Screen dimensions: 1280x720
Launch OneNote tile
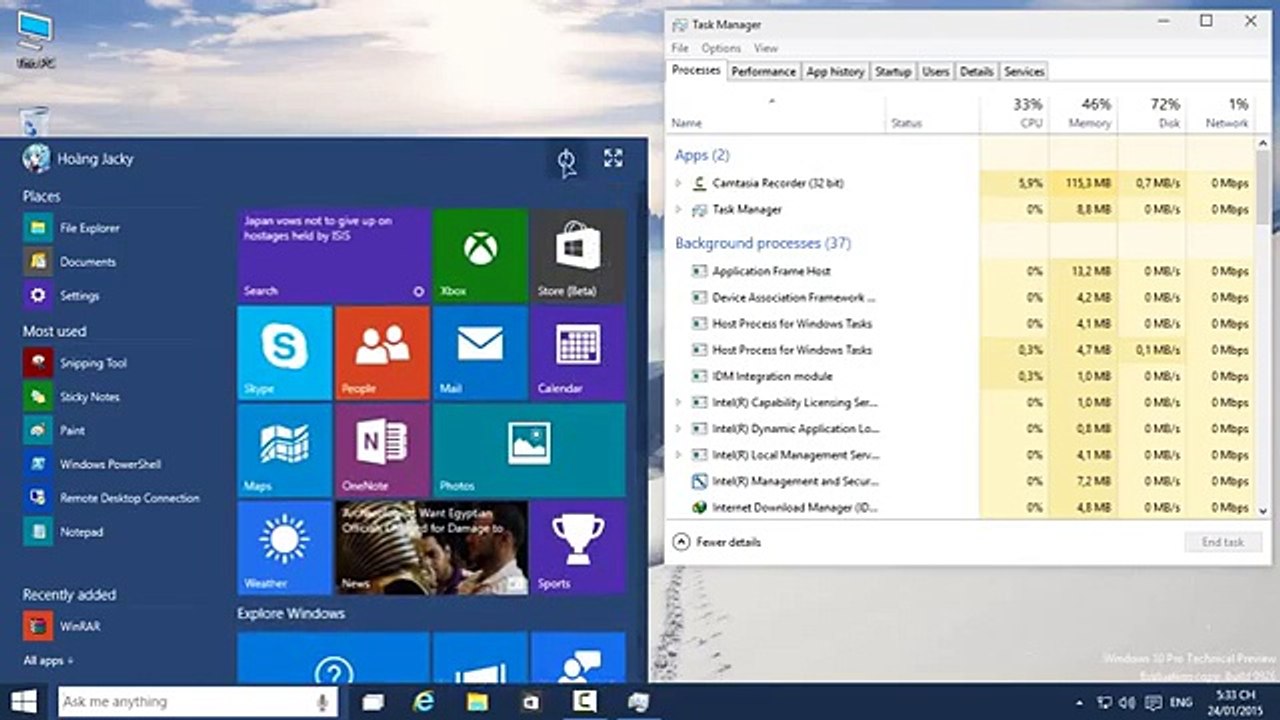(x=382, y=450)
